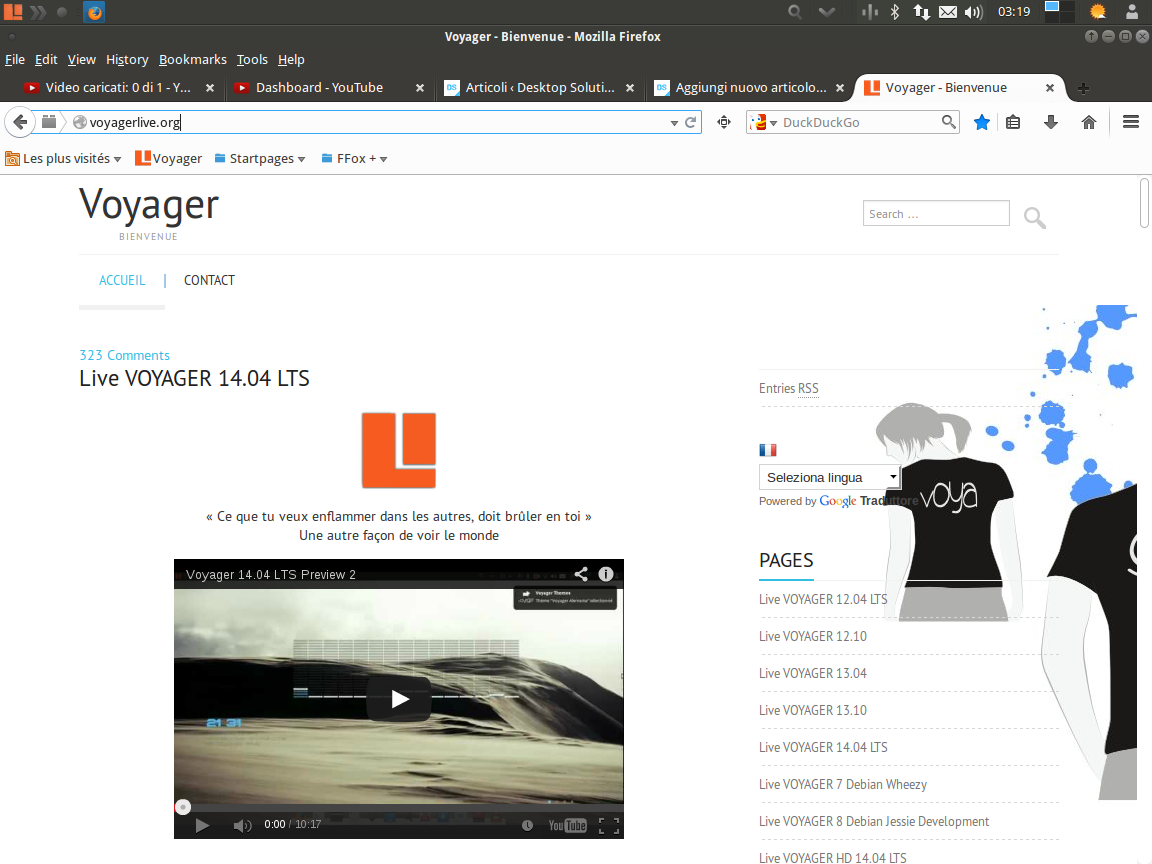Open the Firefox hamburger menu
1152x864 pixels.
click(1131, 122)
